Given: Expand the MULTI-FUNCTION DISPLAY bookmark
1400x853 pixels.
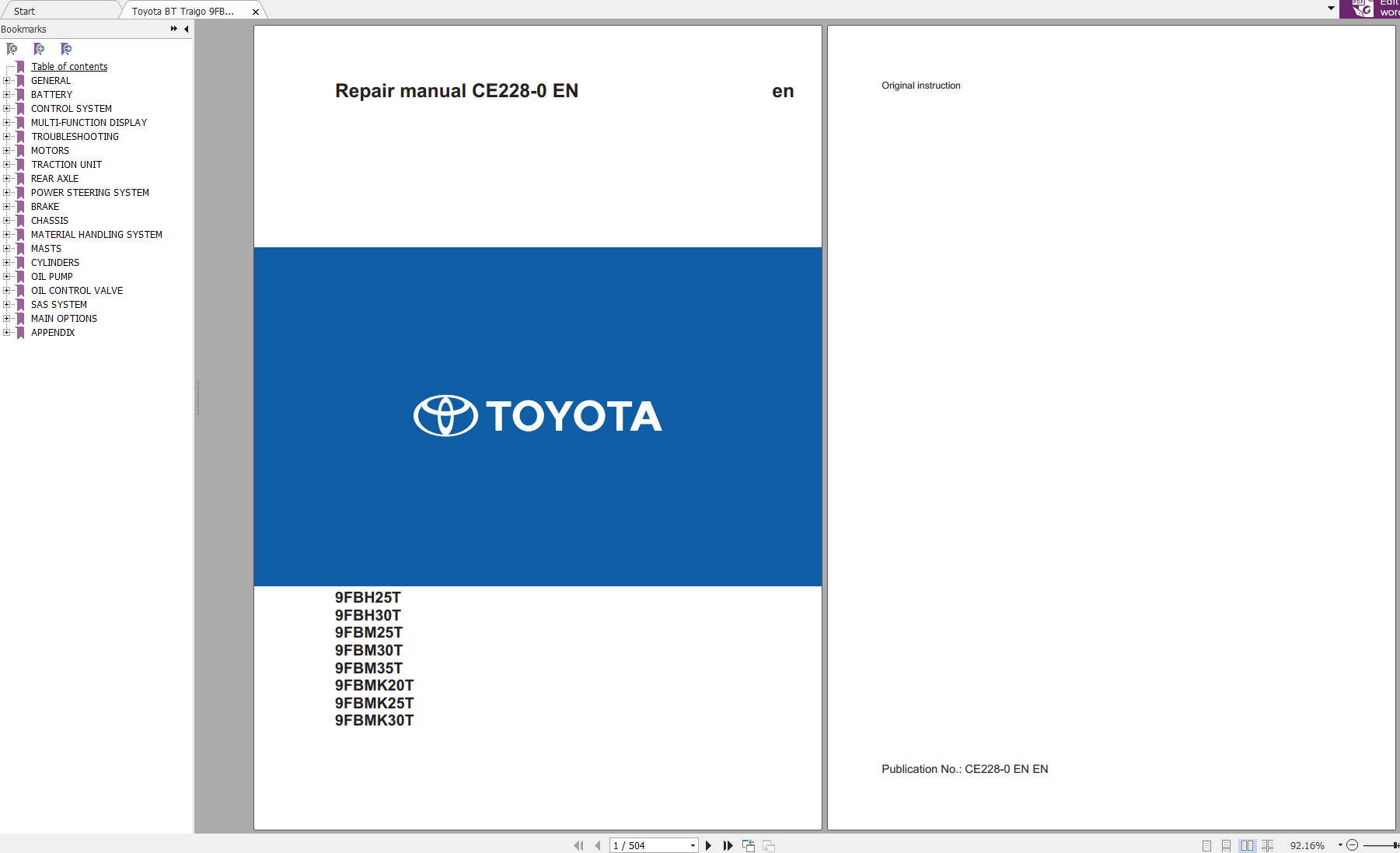Looking at the screenshot, I should coord(7,123).
